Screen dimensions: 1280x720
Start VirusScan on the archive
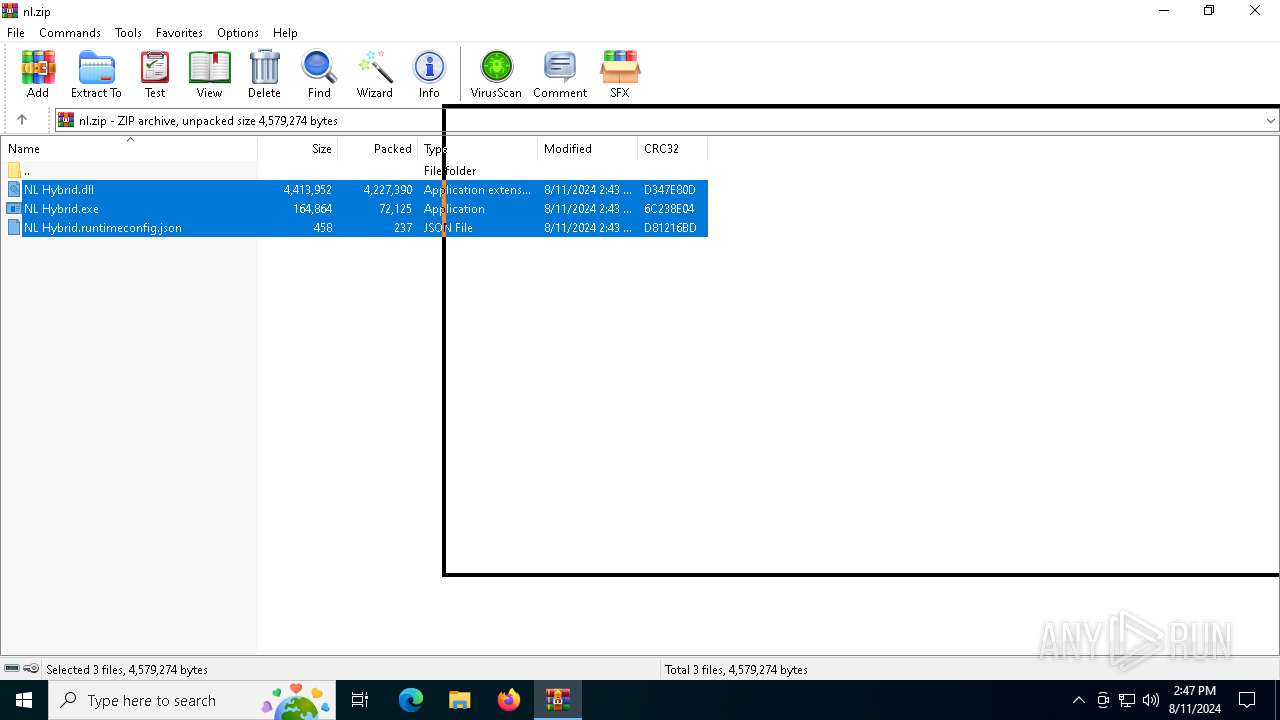pyautogui.click(x=496, y=75)
